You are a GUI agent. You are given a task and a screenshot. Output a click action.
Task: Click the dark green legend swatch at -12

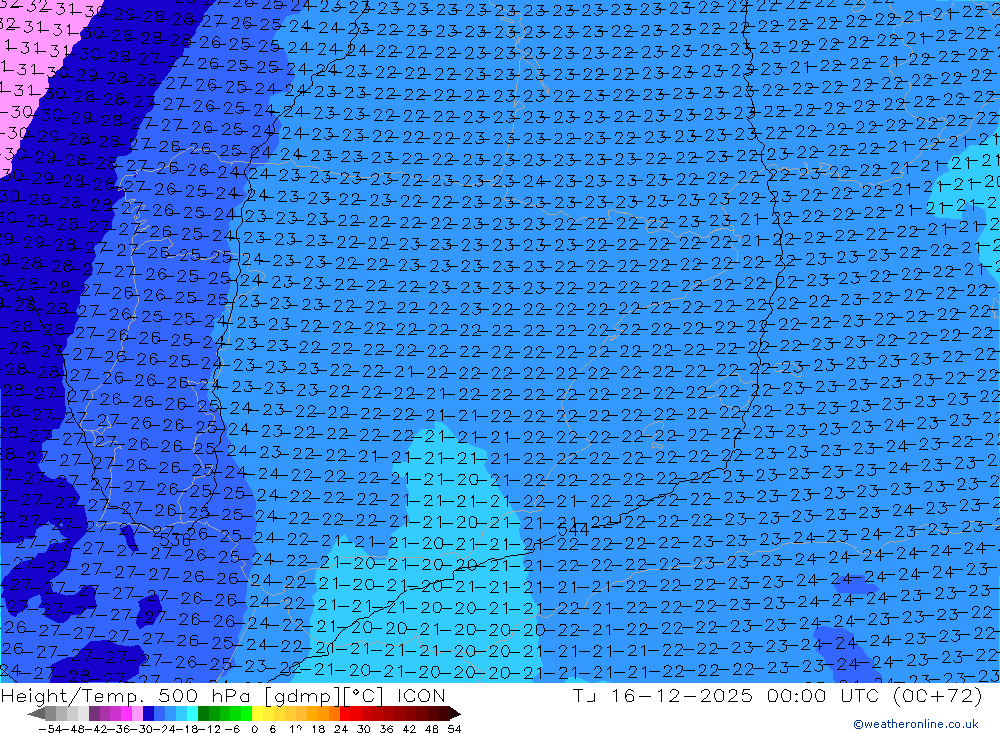point(202,714)
